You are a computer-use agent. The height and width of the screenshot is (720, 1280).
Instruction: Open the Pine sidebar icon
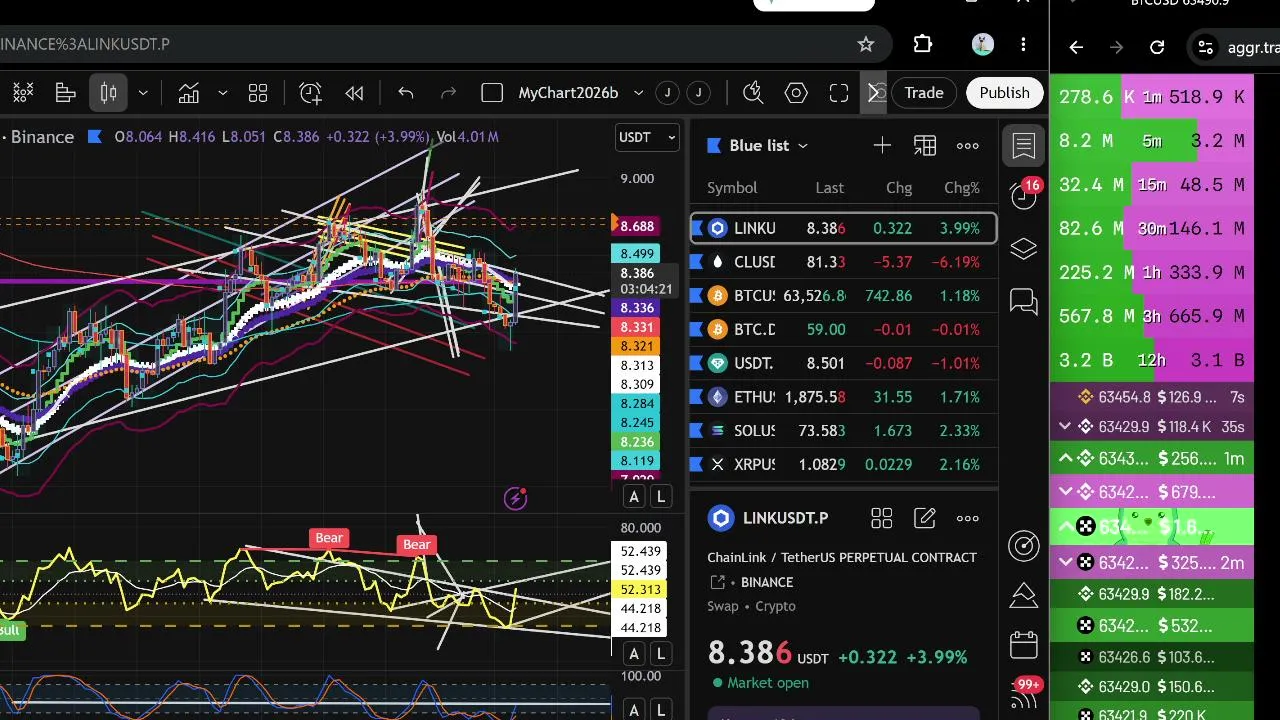tap(1024, 595)
